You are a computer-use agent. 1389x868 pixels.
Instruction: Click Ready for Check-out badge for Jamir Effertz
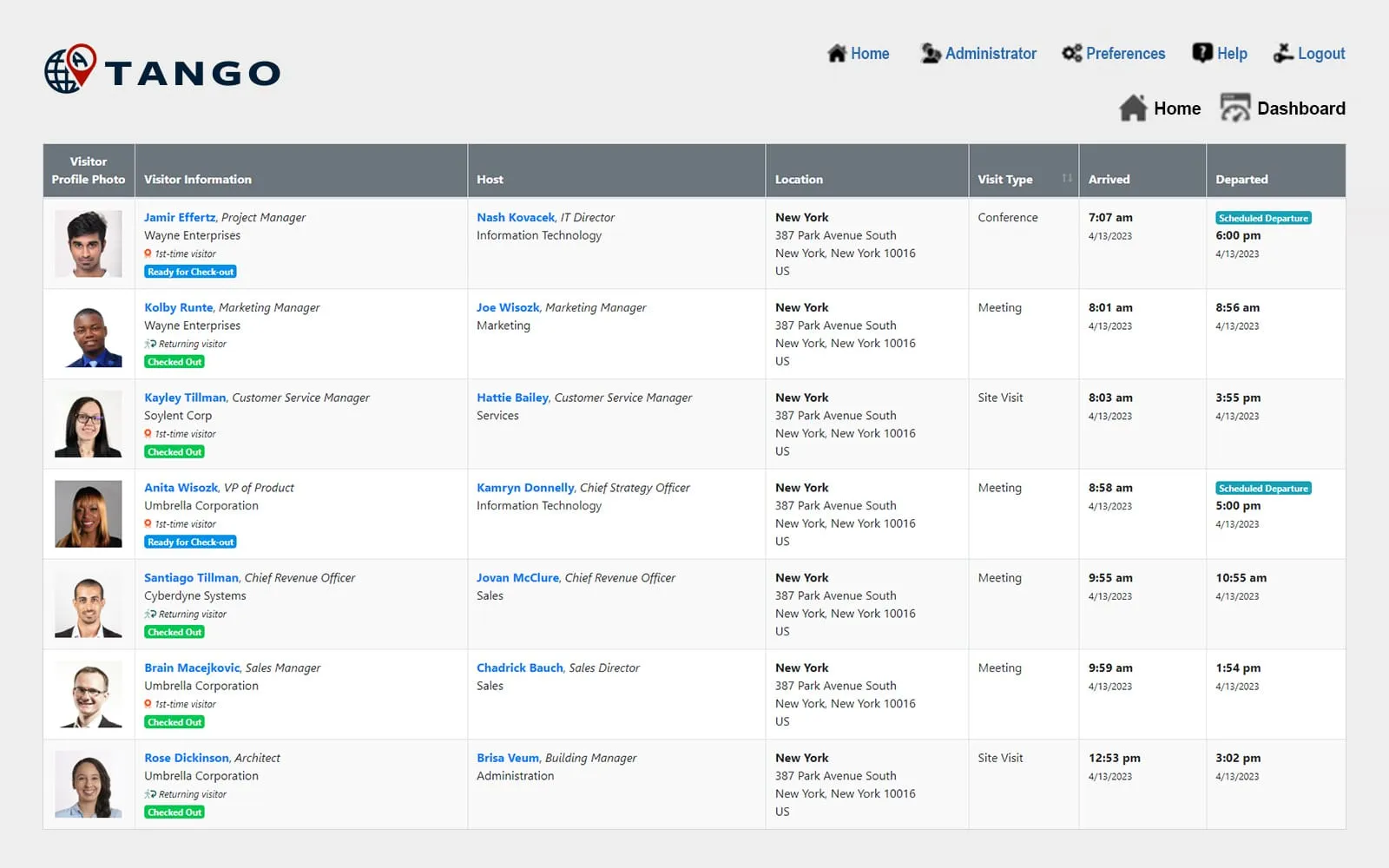190,272
